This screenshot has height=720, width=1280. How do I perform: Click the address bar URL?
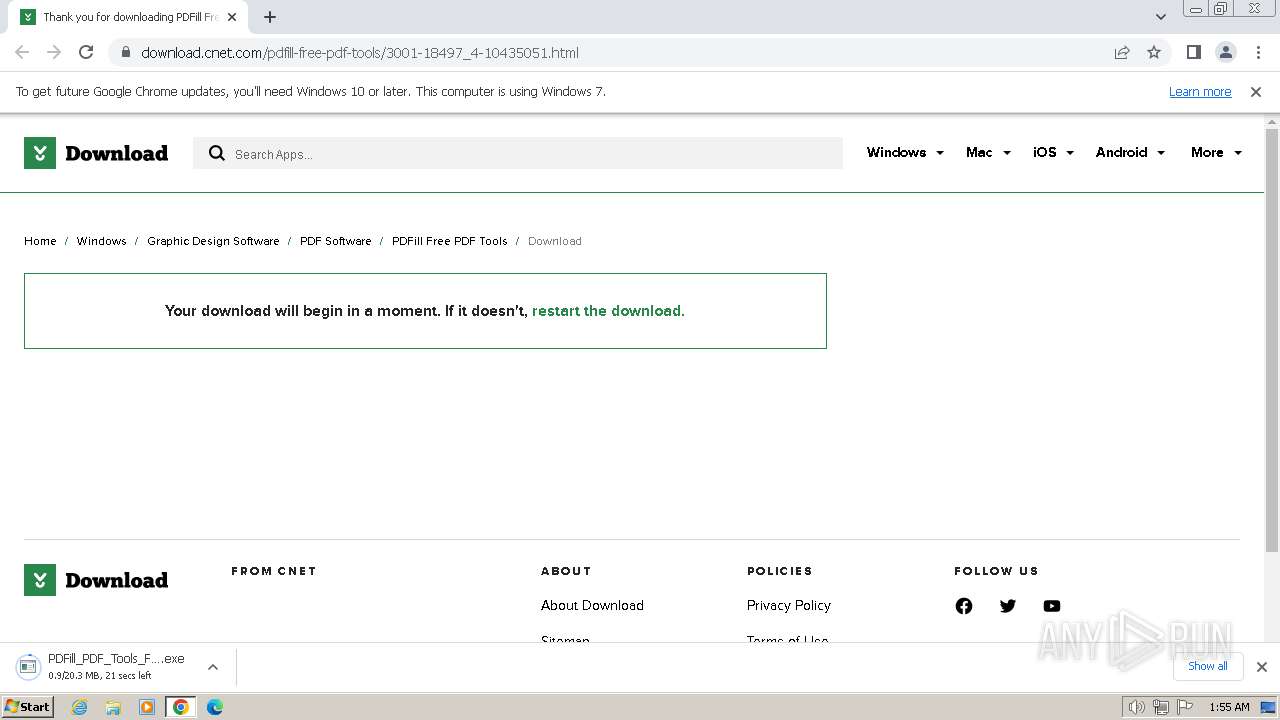pos(360,53)
